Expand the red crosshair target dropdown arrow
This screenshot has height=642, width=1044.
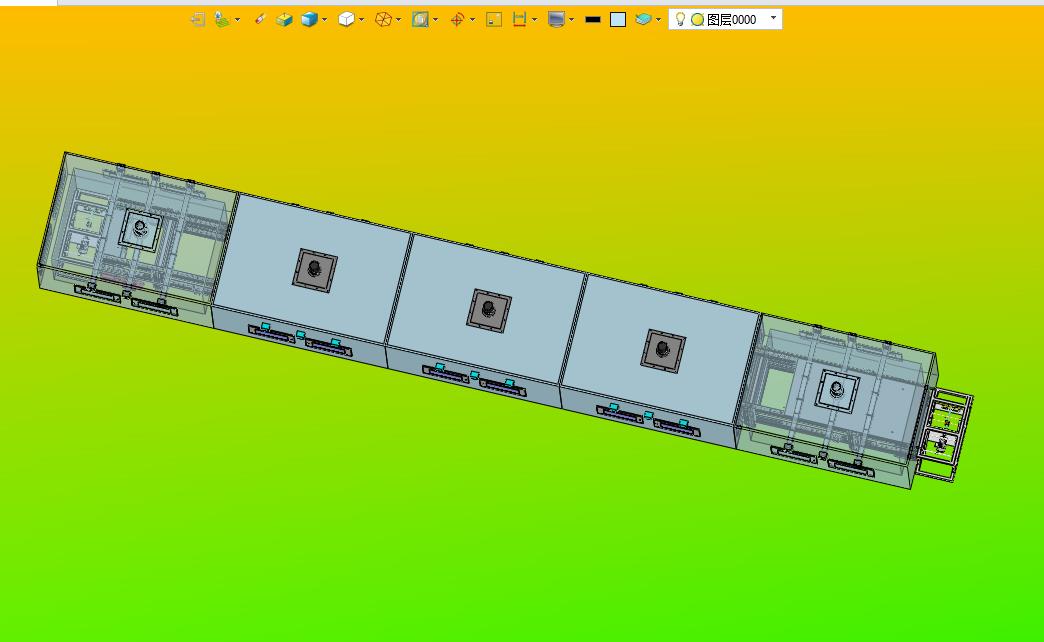(x=473, y=20)
